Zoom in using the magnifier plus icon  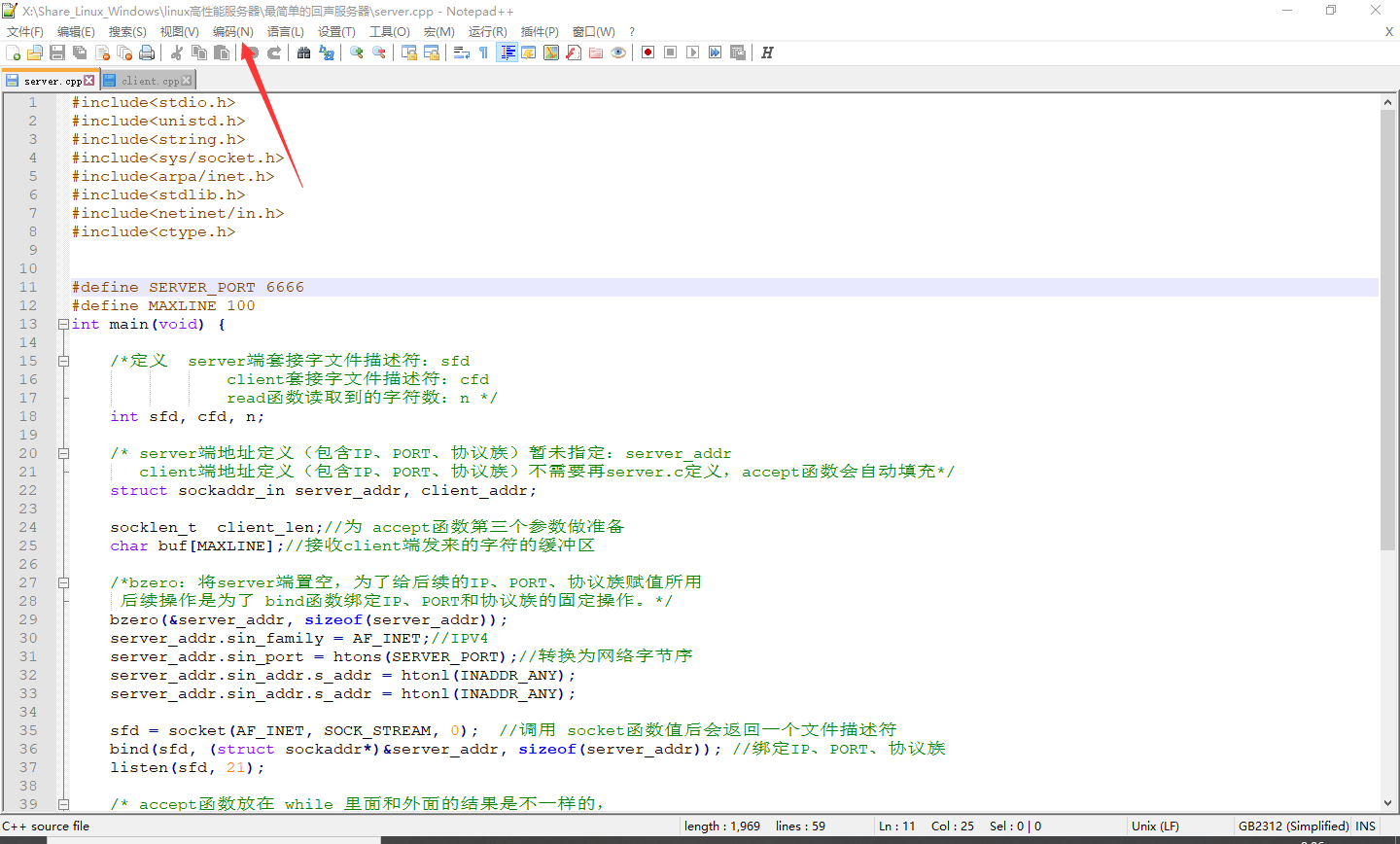pyautogui.click(x=357, y=53)
